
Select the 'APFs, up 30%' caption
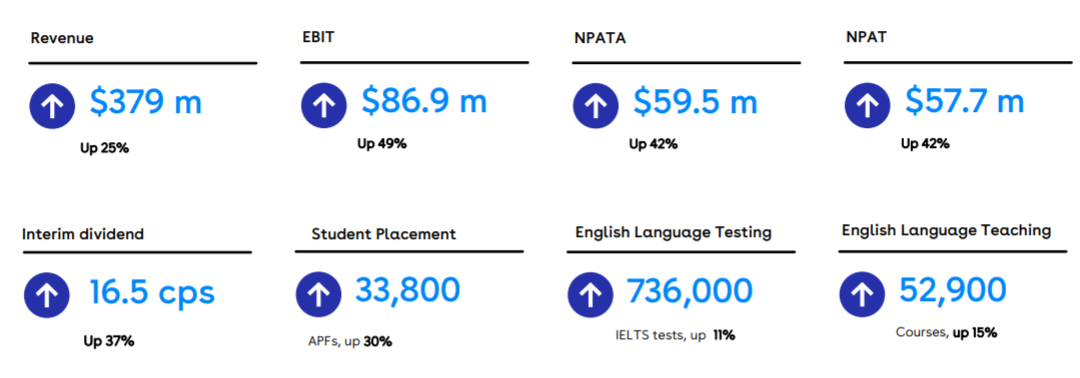tap(350, 341)
